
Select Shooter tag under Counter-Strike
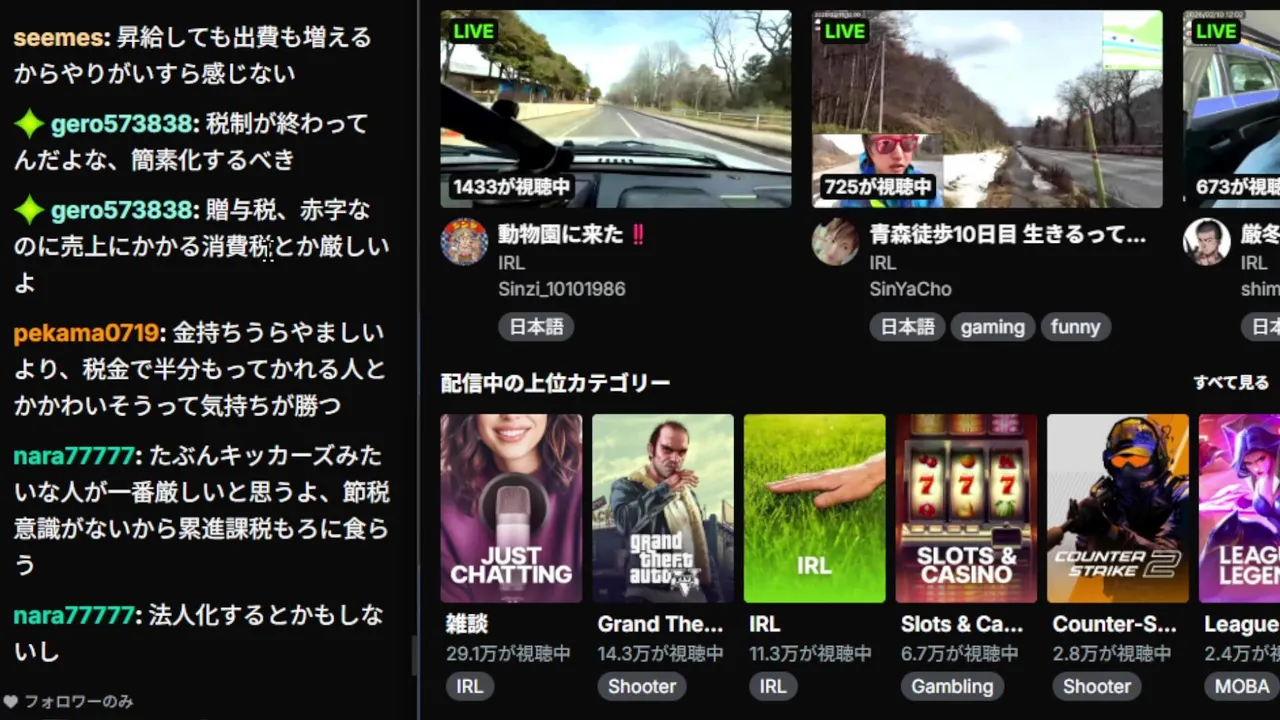(1097, 686)
